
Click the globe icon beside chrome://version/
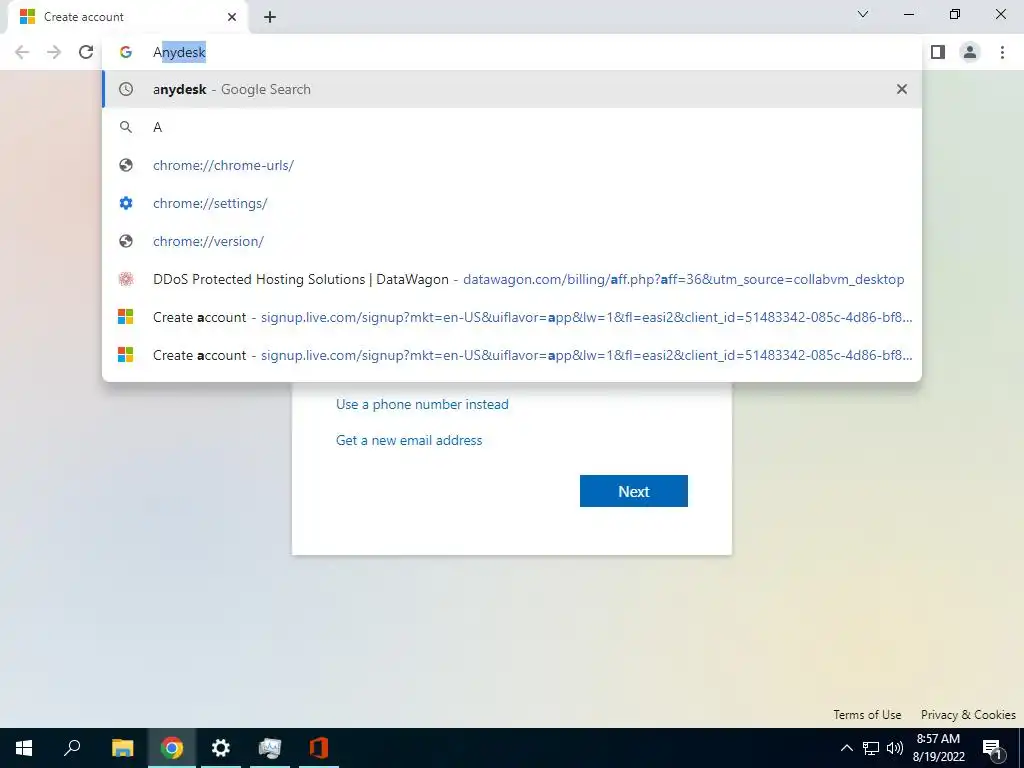click(126, 241)
